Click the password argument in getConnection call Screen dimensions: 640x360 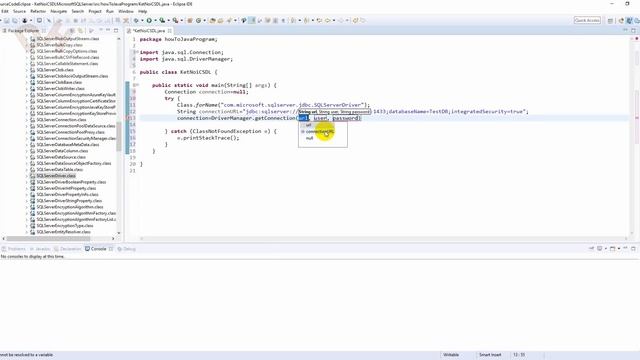pos(346,118)
